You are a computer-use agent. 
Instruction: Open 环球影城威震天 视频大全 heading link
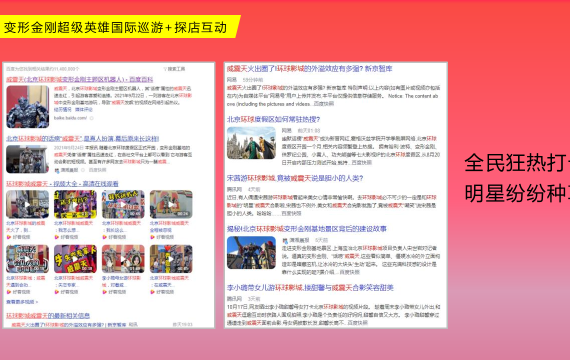[62, 184]
